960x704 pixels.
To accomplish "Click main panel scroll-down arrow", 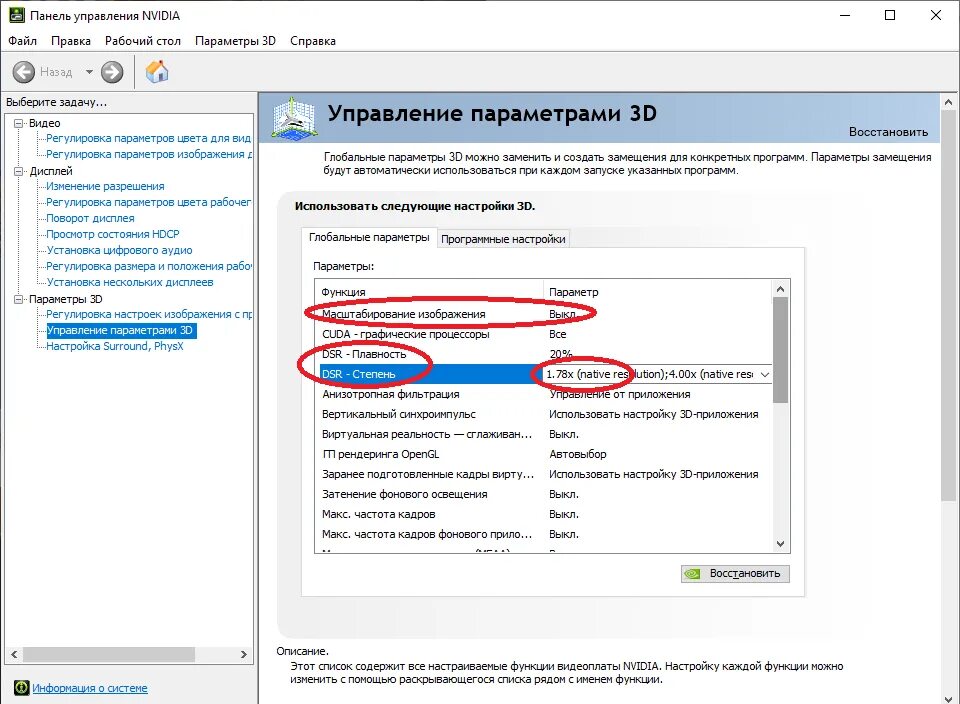I will click(x=948, y=698).
